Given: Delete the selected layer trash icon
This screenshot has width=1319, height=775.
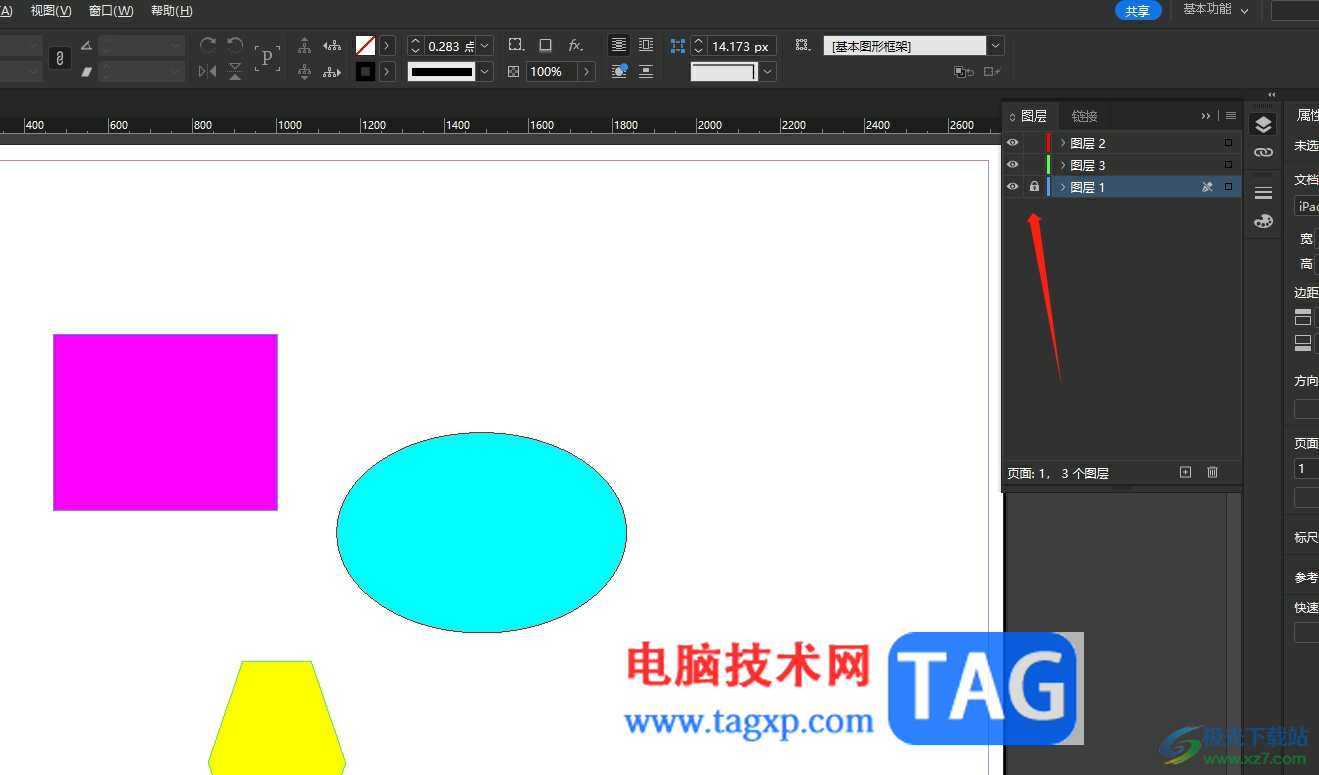Looking at the screenshot, I should point(1213,472).
